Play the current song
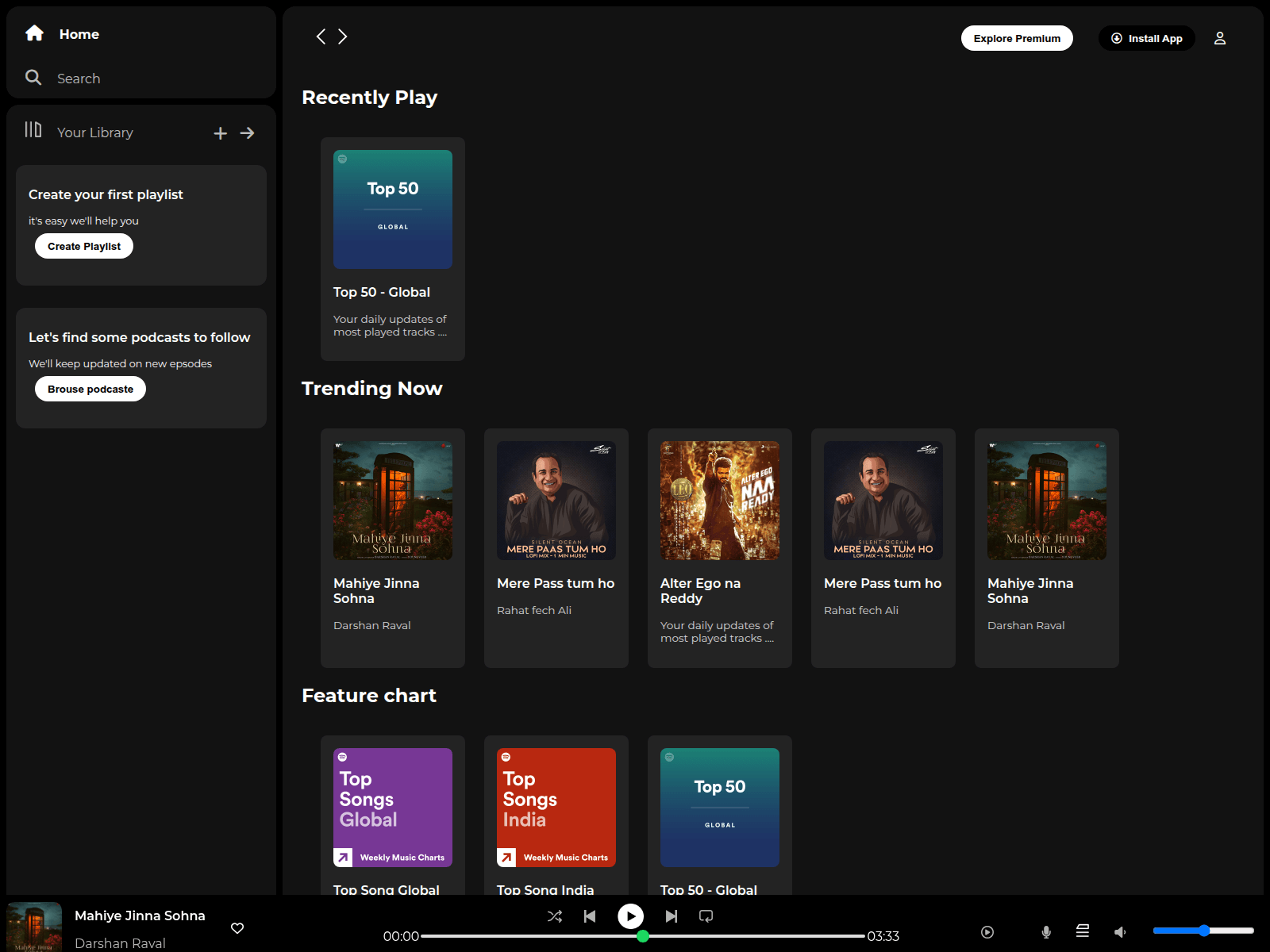Viewport: 1270px width, 952px height. tap(631, 916)
